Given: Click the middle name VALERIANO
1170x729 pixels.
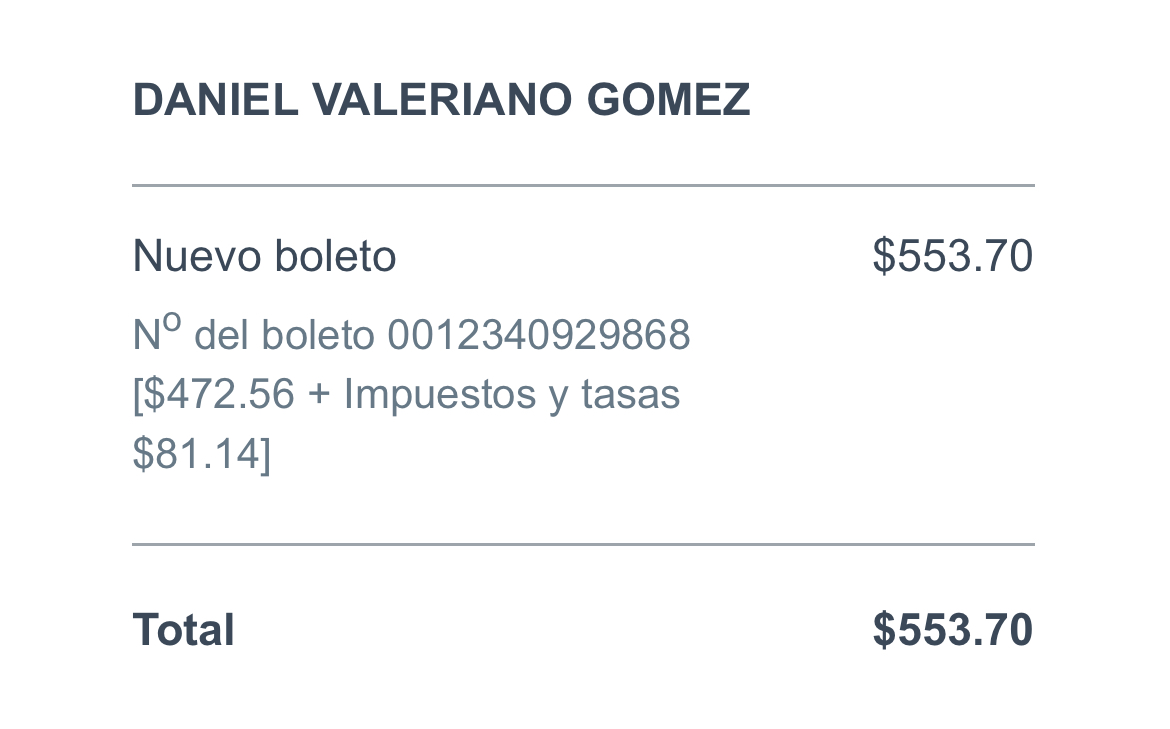Looking at the screenshot, I should point(442,99).
